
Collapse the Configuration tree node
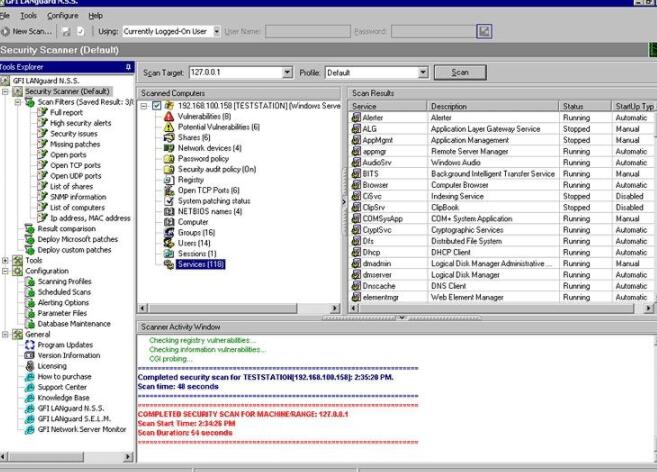(5, 271)
